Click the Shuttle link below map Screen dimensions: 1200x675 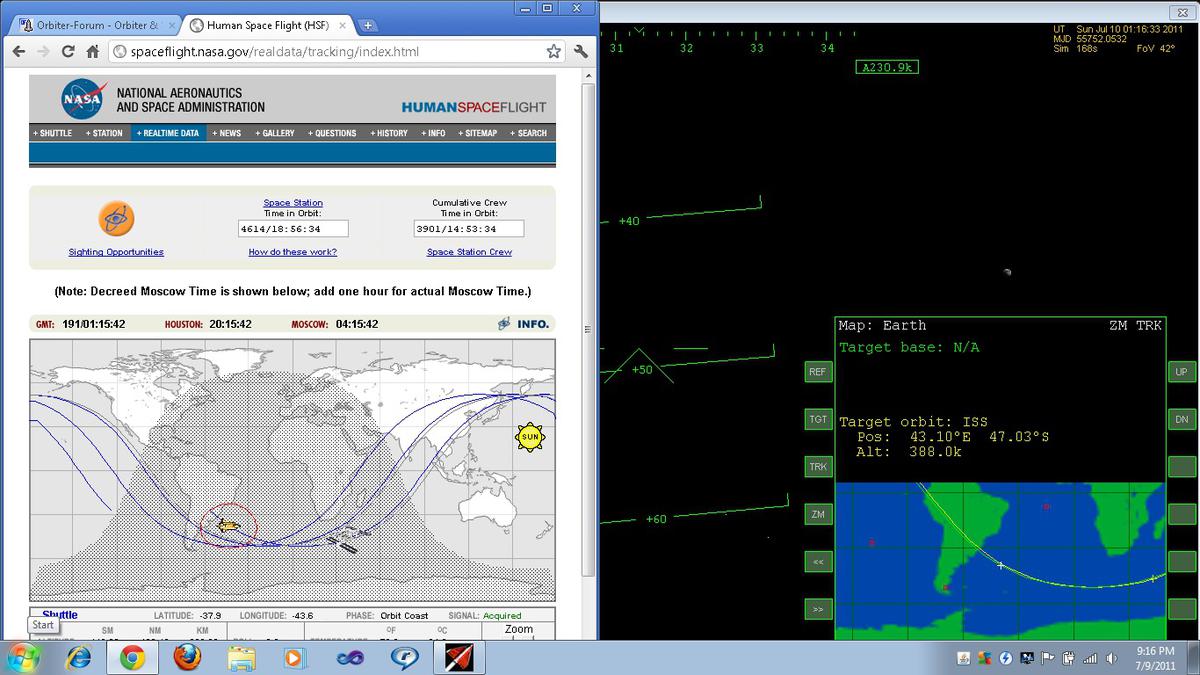(60, 615)
